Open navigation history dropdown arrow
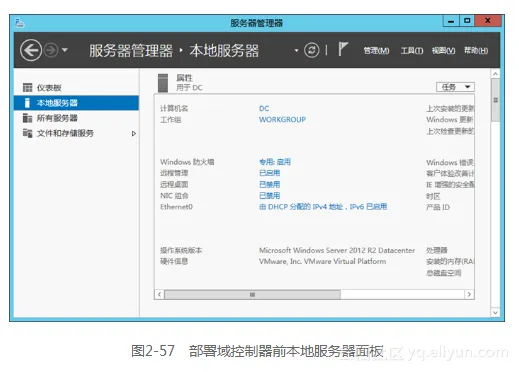Screen dimensions: 519x372 pos(65,50)
